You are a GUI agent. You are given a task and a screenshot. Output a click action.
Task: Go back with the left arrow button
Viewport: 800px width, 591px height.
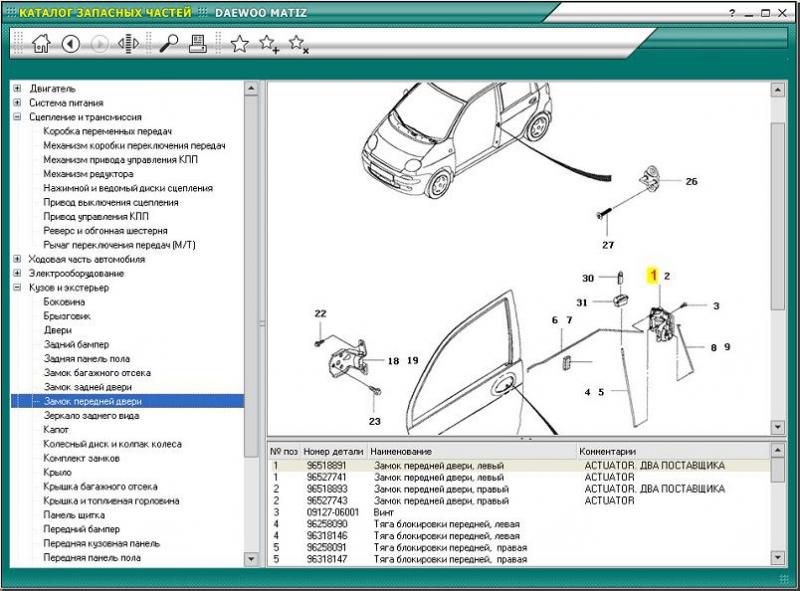coord(70,43)
